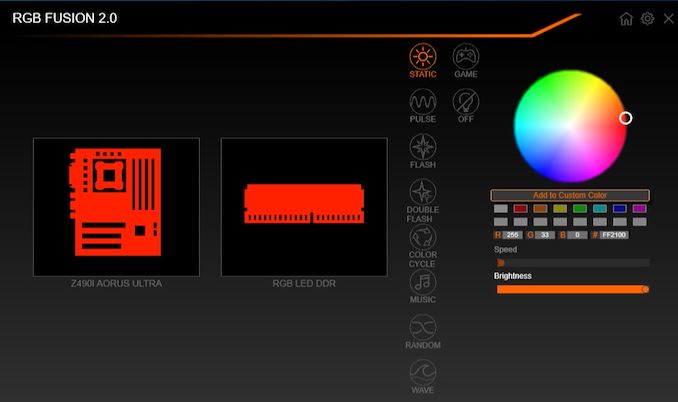The image size is (678, 402).
Task: Click the Z490I AORUS ULTRA label
Action: pyautogui.click(x=116, y=284)
